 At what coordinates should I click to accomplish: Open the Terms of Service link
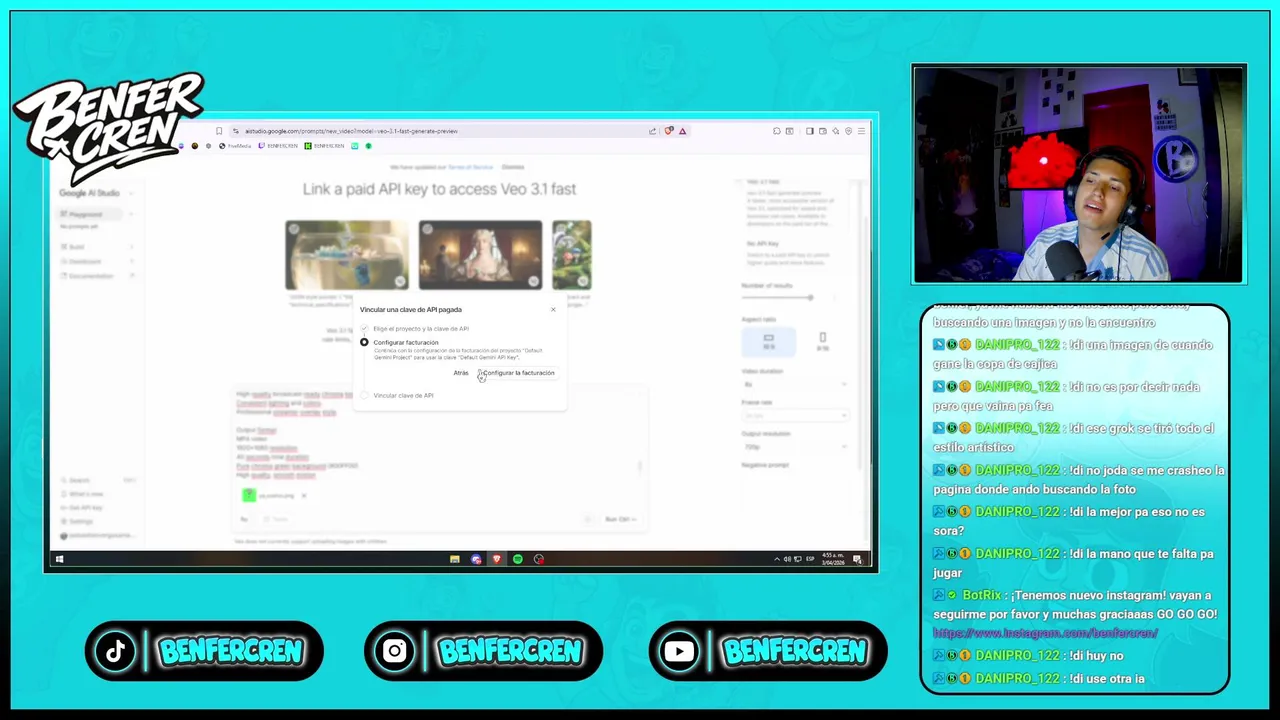click(470, 167)
